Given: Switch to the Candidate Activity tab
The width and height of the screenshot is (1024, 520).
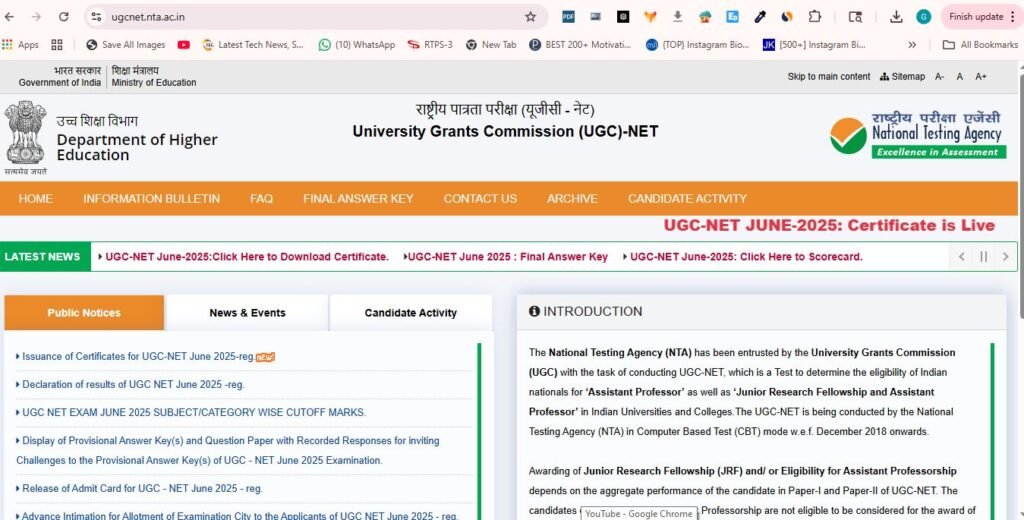Looking at the screenshot, I should point(411,313).
